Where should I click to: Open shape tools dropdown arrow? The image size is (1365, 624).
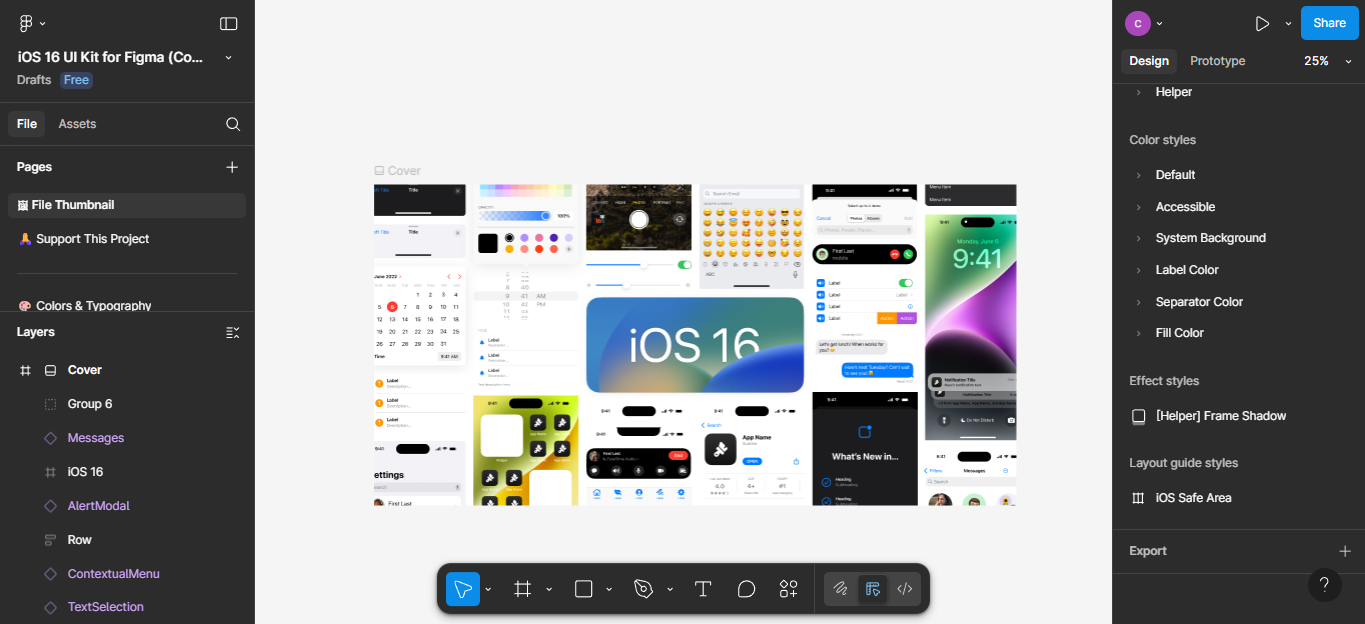[x=609, y=589]
